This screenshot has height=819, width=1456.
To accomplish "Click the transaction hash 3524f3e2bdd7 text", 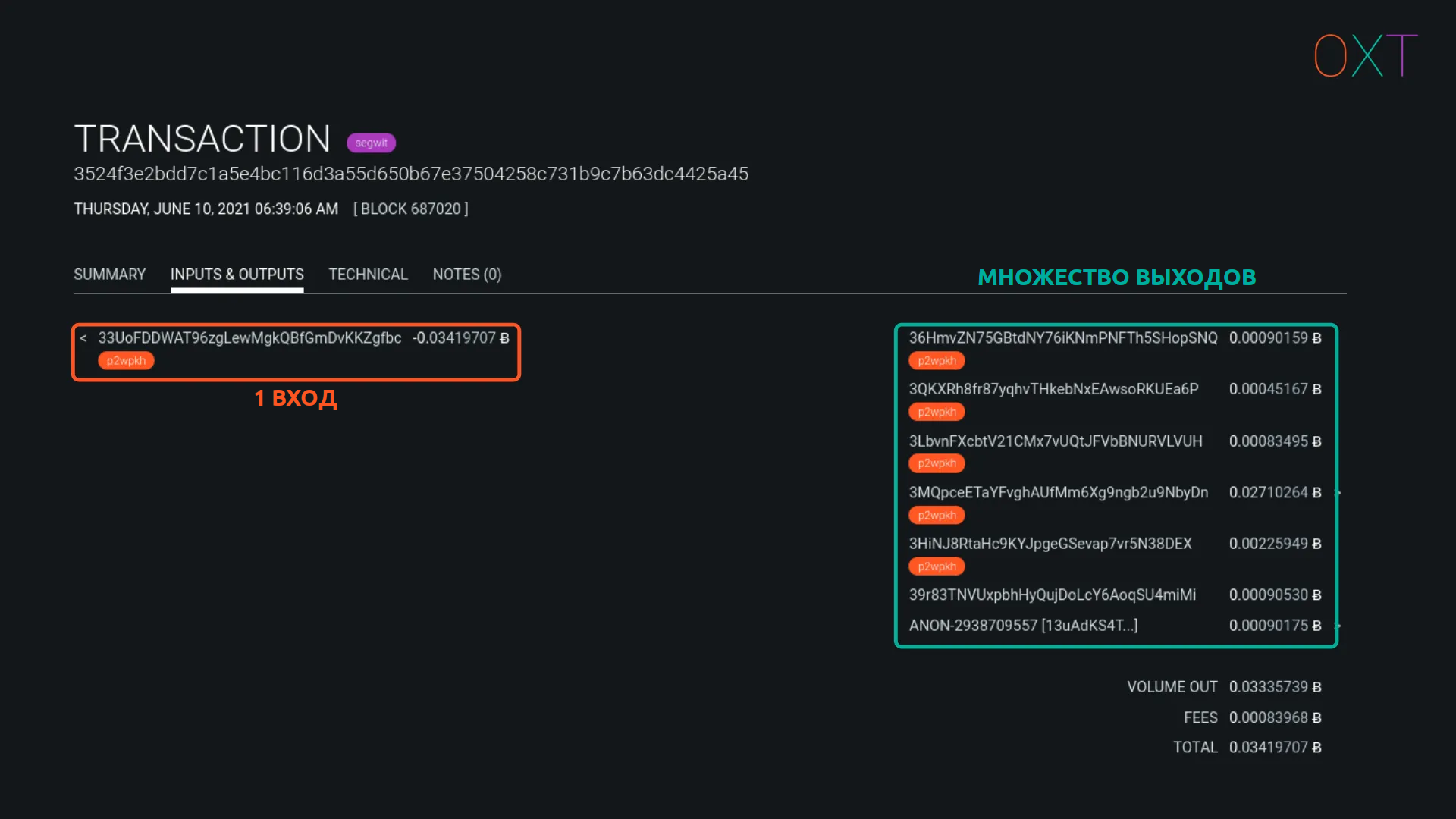I will click(x=410, y=174).
